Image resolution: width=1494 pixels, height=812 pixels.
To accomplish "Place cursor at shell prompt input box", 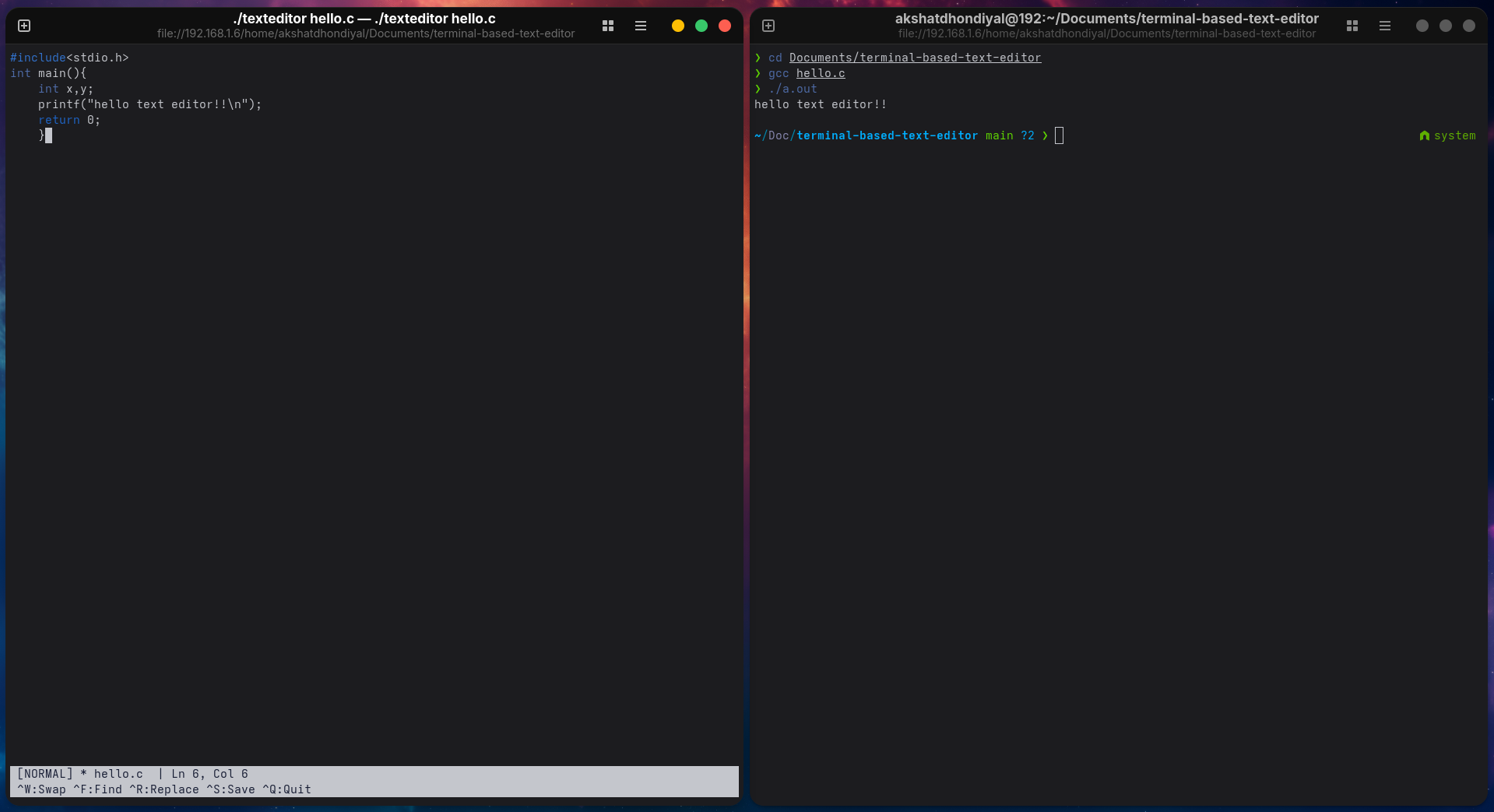I will 1059,135.
